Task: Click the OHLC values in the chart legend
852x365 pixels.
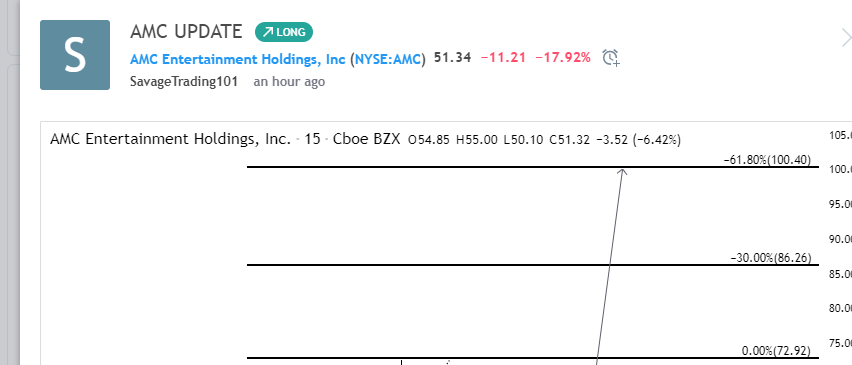Action: [544, 140]
